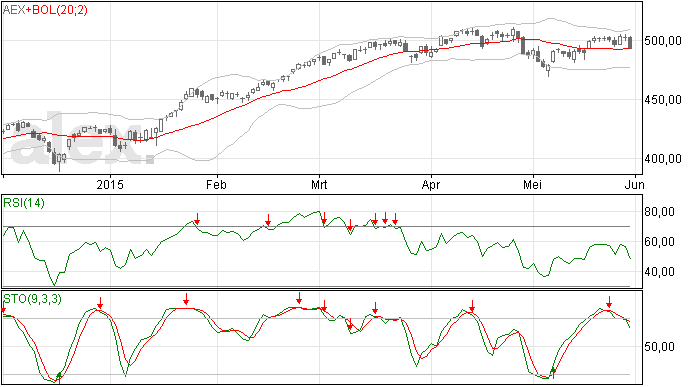The height and width of the screenshot is (387, 690).
Task: Click the Mrt date axis label
Action: [x=319, y=184]
